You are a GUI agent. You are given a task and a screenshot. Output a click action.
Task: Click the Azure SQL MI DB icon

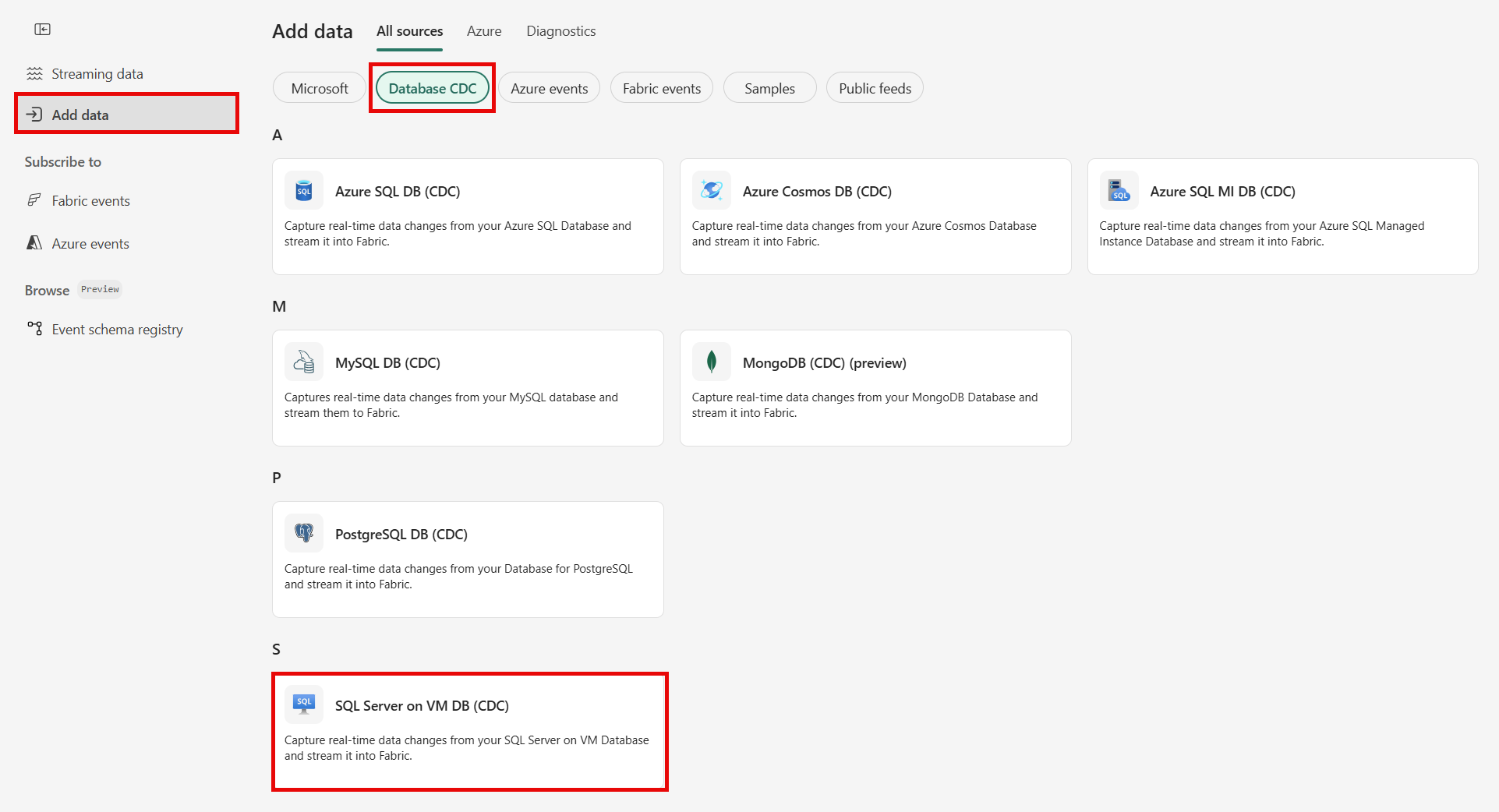click(1119, 191)
